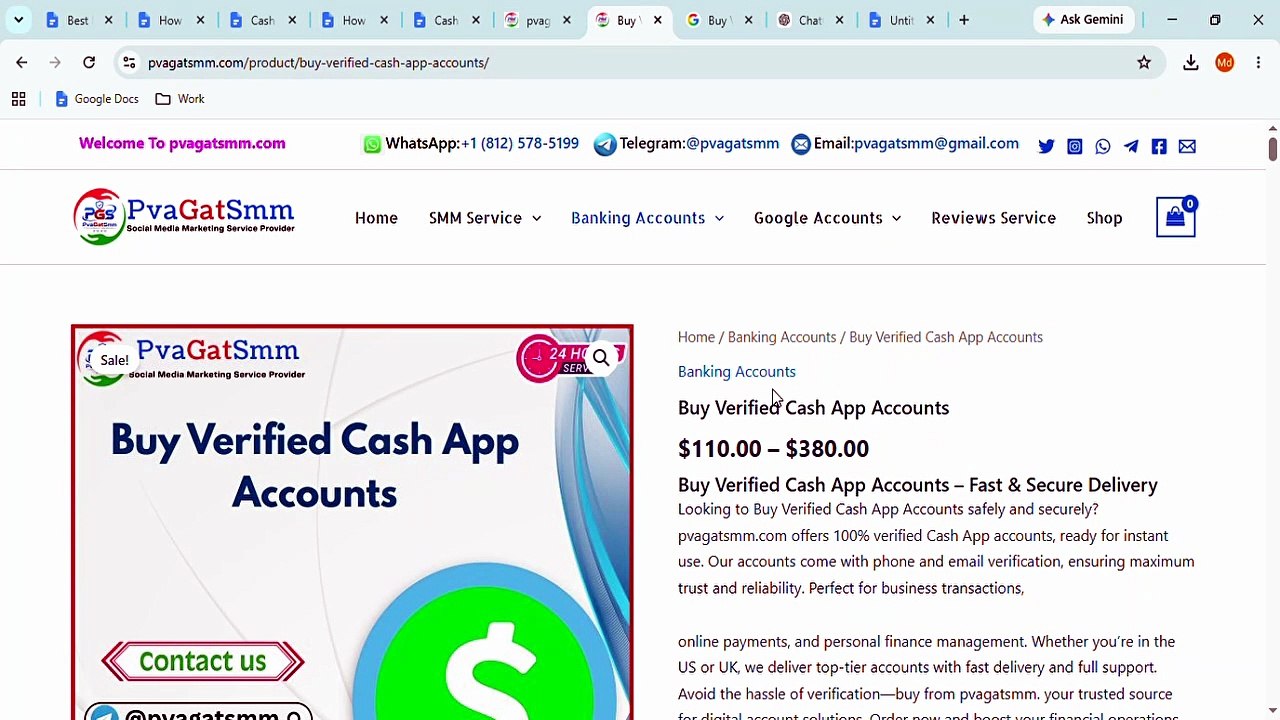Image resolution: width=1280 pixels, height=720 pixels.
Task: Click the WhatsApp number +1 (812) 578-5199
Action: click(520, 143)
